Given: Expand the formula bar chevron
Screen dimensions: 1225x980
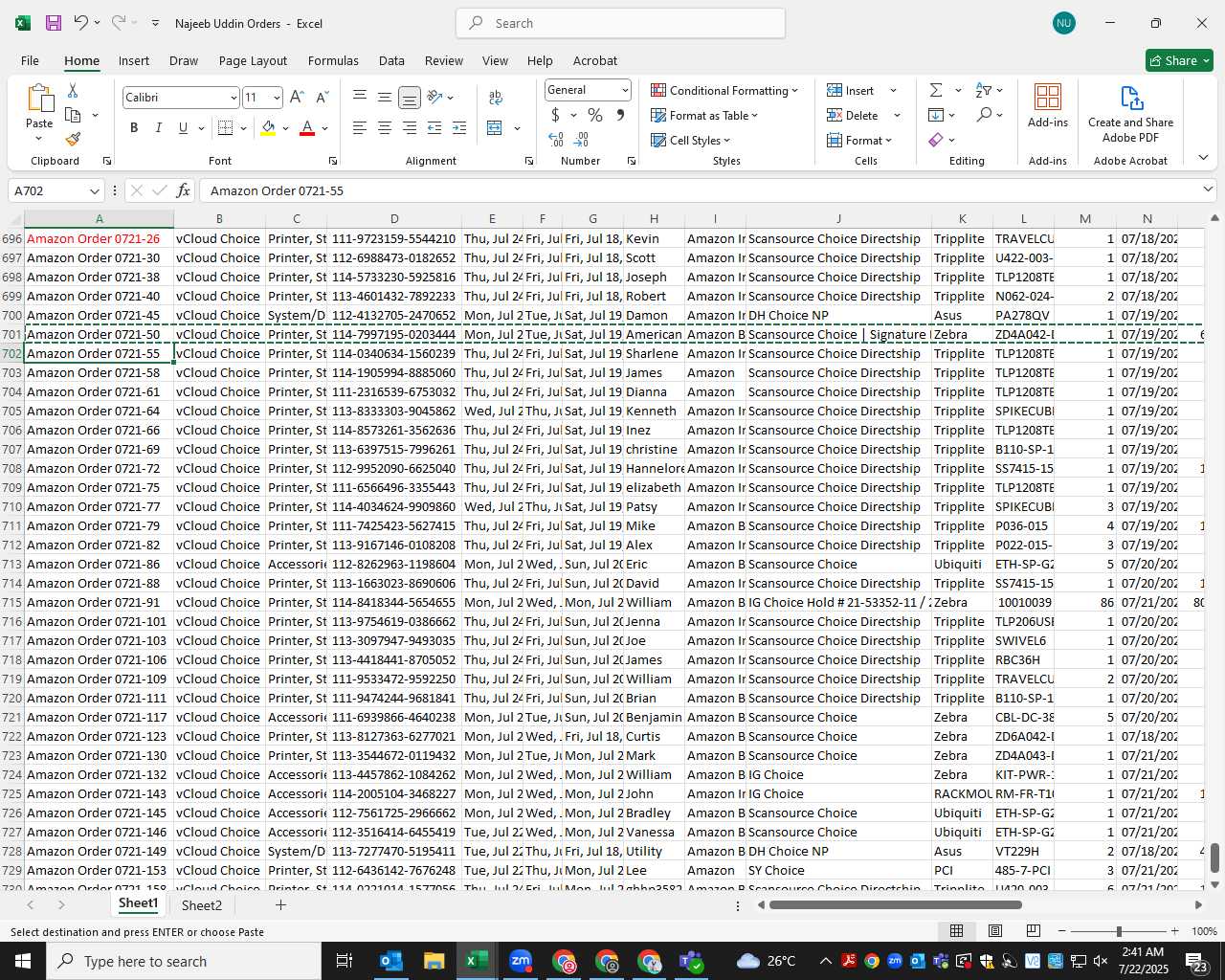Looking at the screenshot, I should point(1208,189).
